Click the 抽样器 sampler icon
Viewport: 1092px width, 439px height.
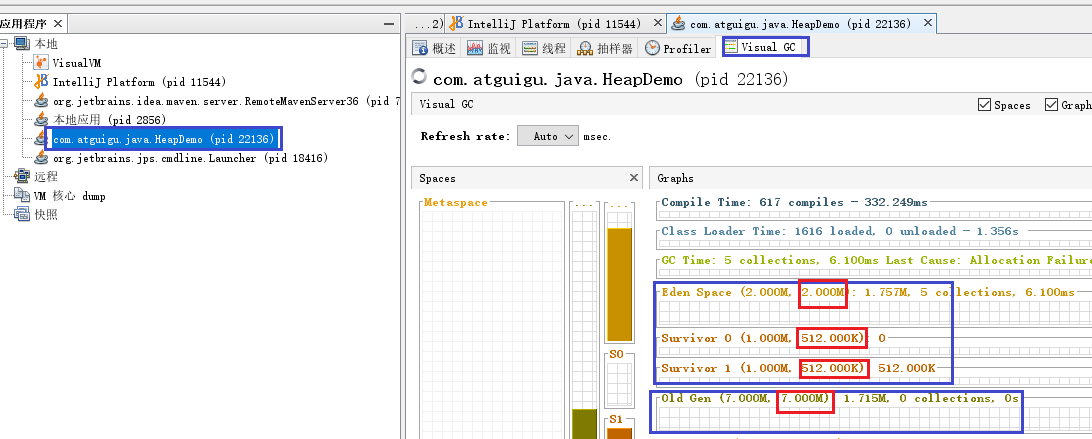pyautogui.click(x=584, y=48)
